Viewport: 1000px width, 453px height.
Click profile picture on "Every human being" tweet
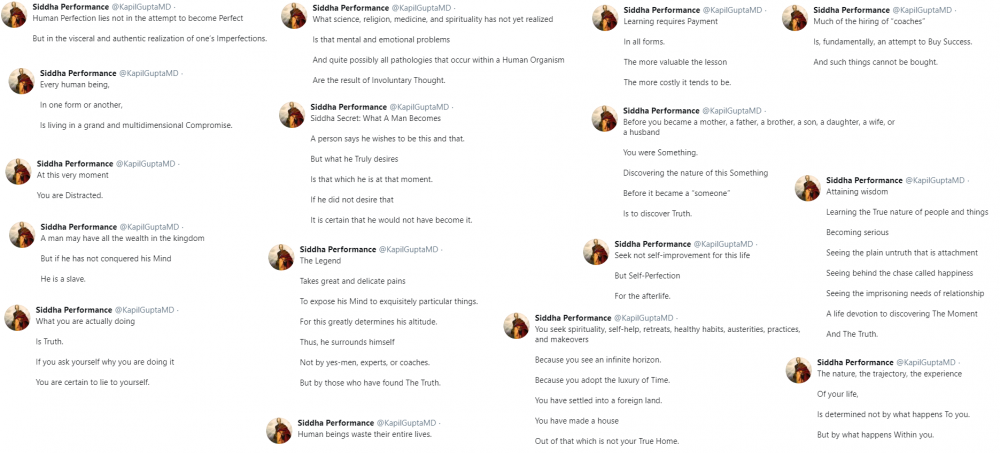tap(22, 81)
